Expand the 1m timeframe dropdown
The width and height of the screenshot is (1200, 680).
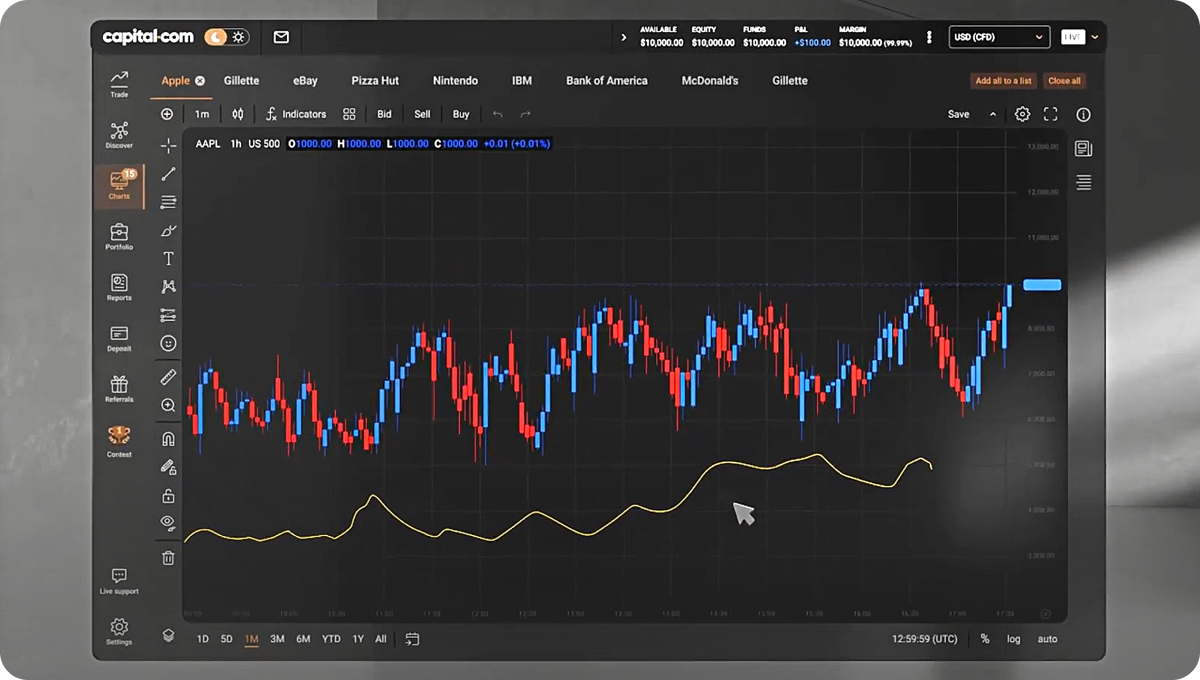(x=202, y=115)
